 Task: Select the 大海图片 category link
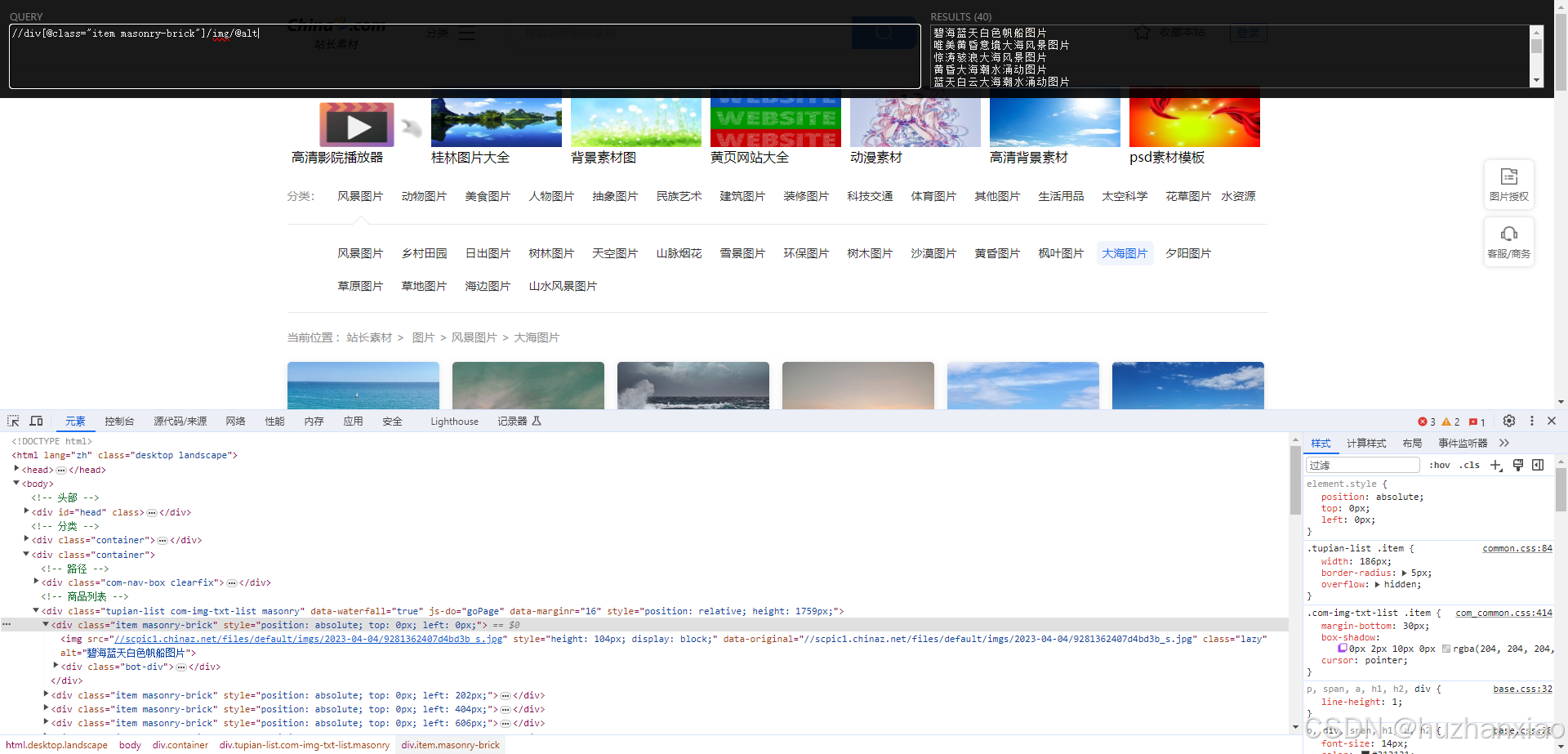point(1125,253)
